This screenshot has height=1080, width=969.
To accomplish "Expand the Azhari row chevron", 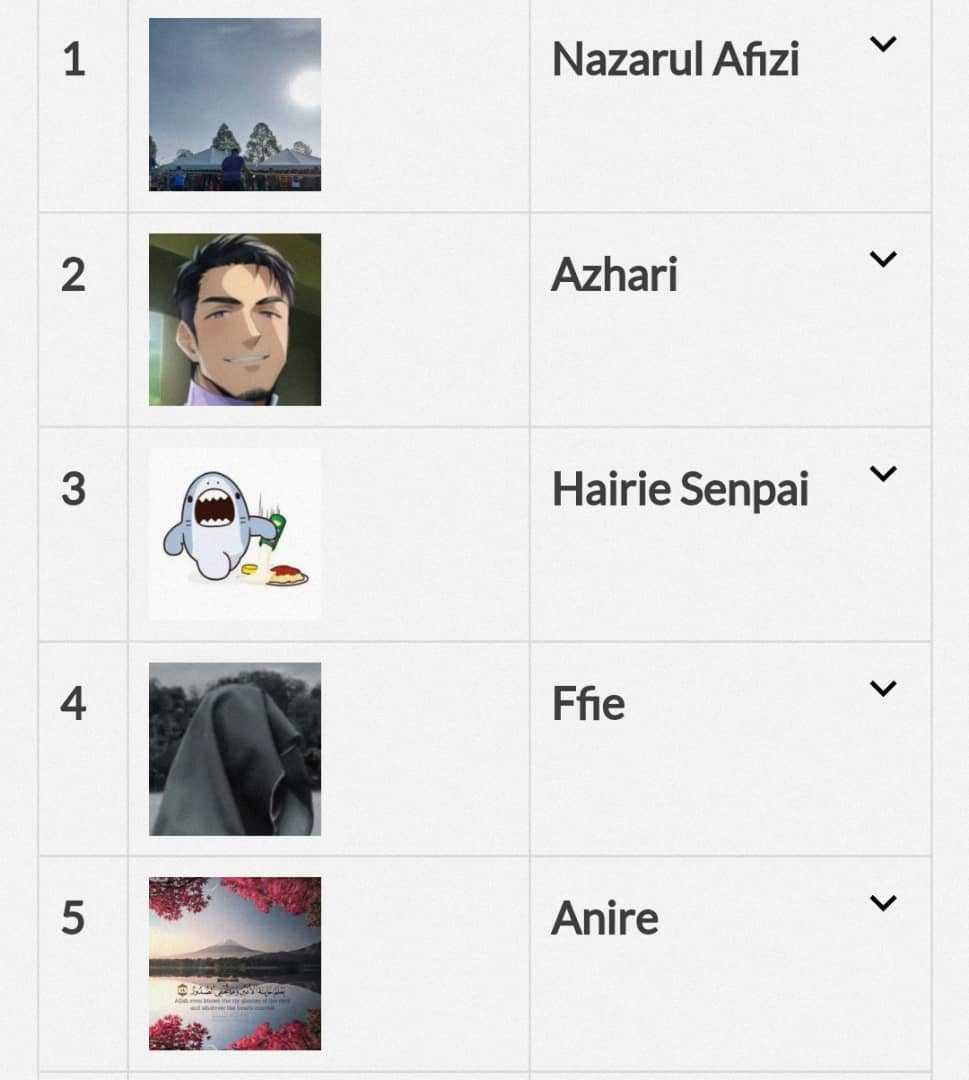I will click(883, 259).
